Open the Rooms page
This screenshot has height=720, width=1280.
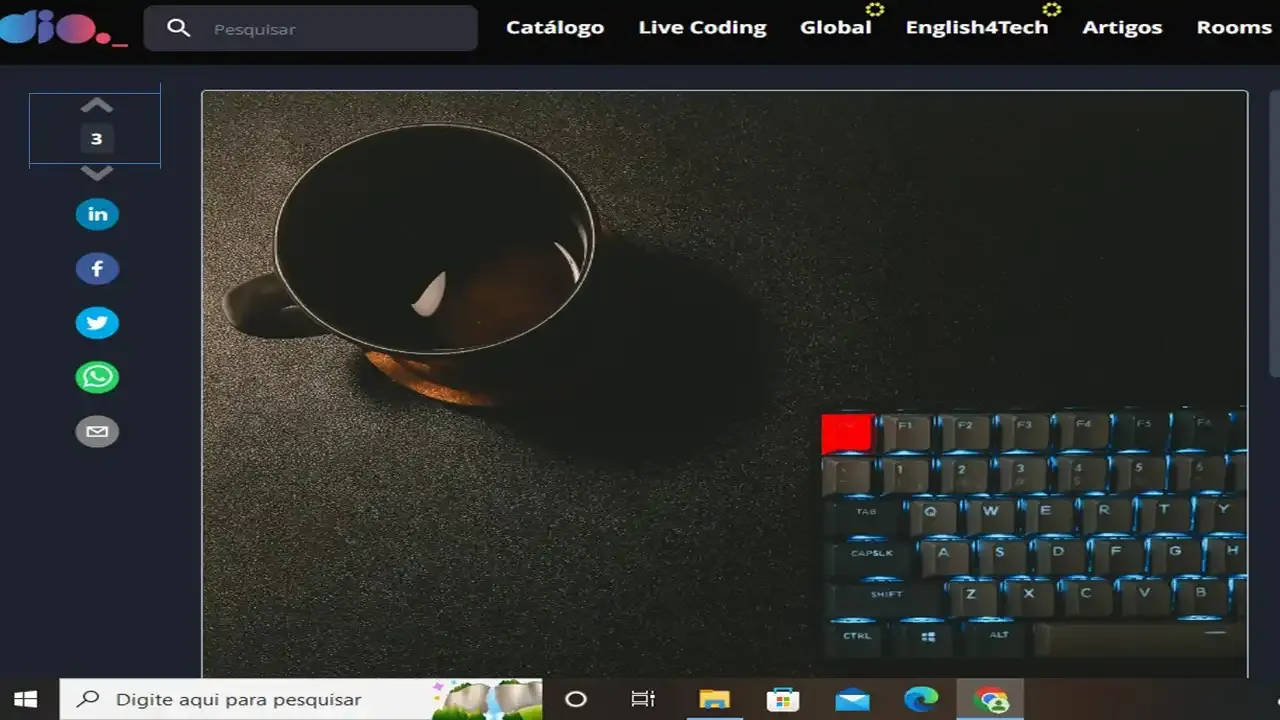[1234, 28]
